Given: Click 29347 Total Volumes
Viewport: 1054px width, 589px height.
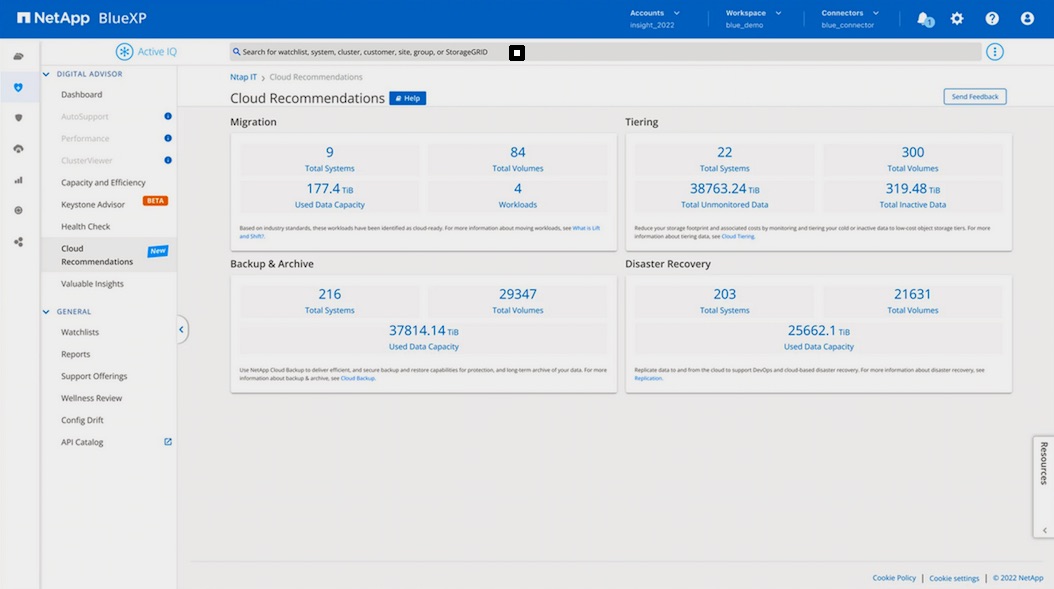Looking at the screenshot, I should coord(518,301).
